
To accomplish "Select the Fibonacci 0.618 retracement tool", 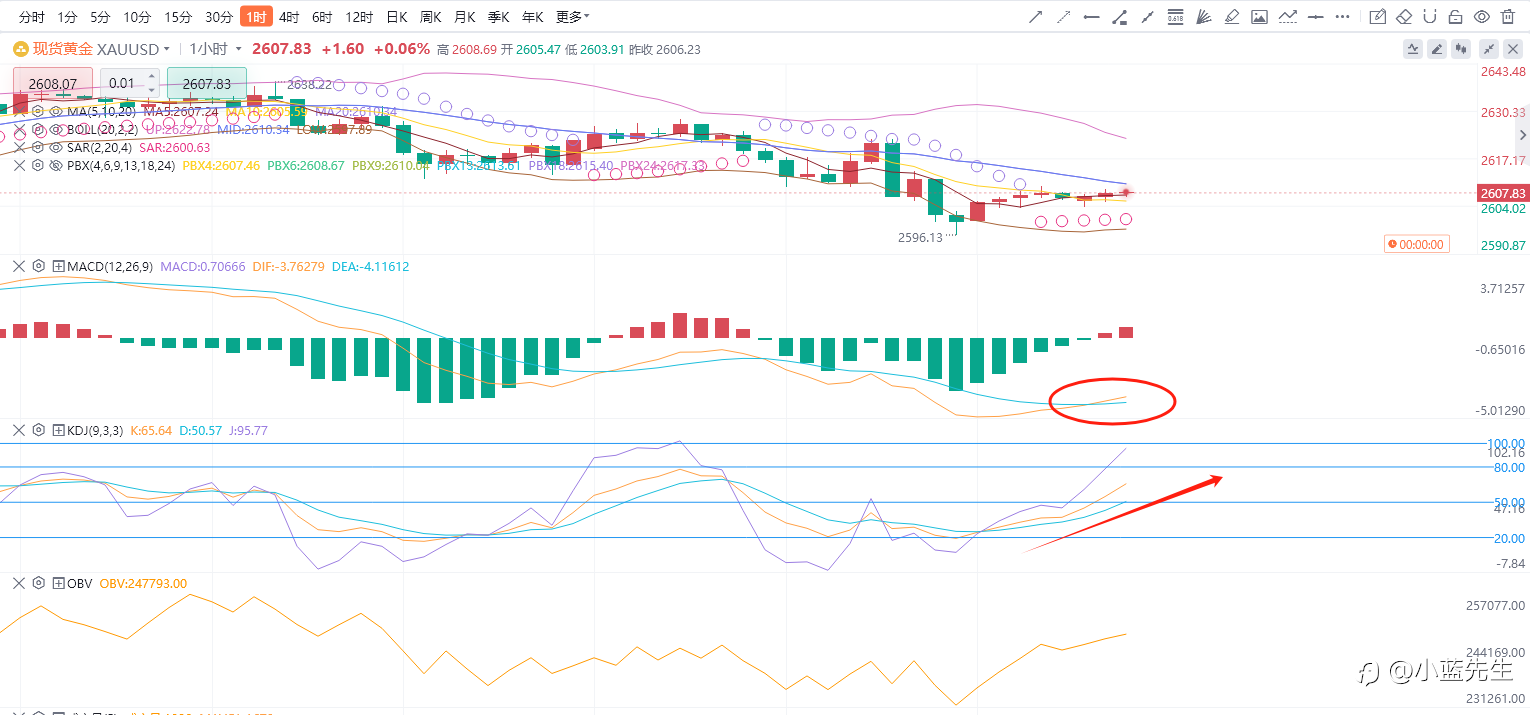I will coord(1175,16).
